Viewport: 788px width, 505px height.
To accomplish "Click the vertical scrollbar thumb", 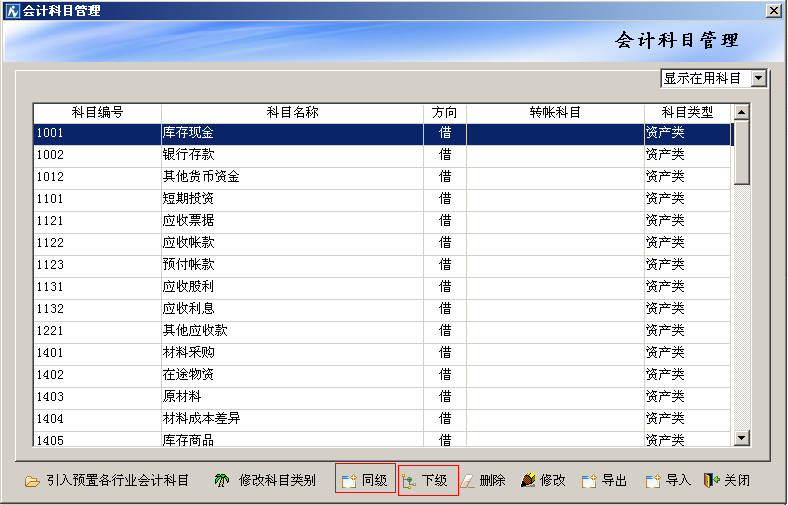I will [742, 152].
